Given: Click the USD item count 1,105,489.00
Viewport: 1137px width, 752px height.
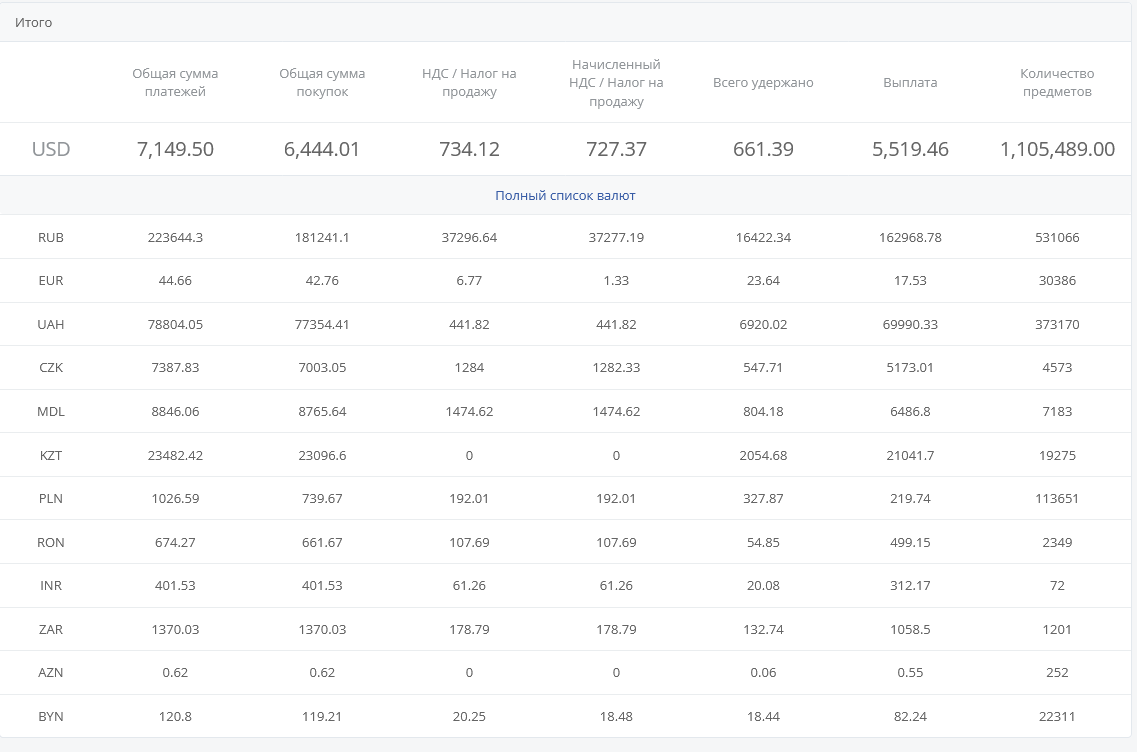Looking at the screenshot, I should pyautogui.click(x=1057, y=150).
